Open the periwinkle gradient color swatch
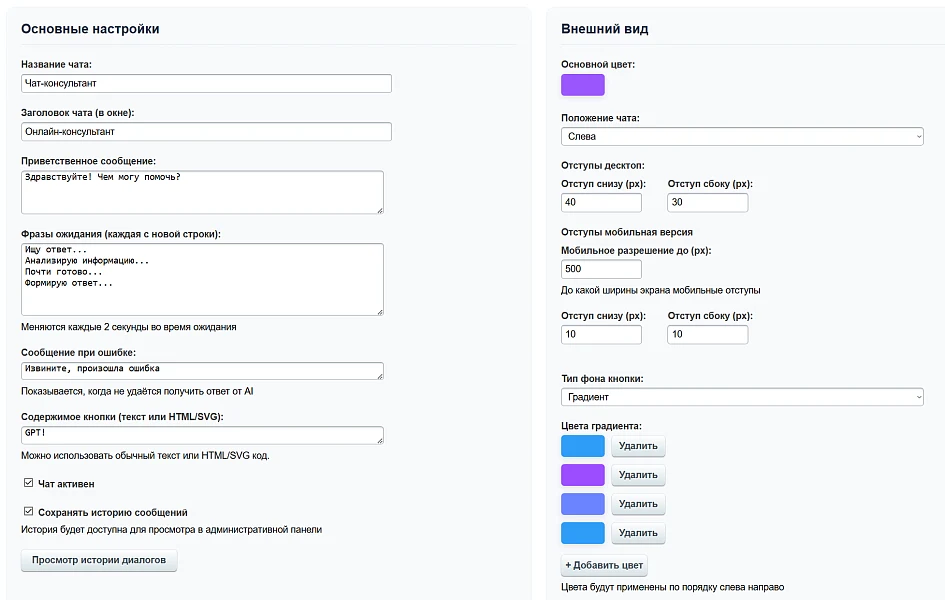Viewport: 945px width, 600px height. pos(583,504)
